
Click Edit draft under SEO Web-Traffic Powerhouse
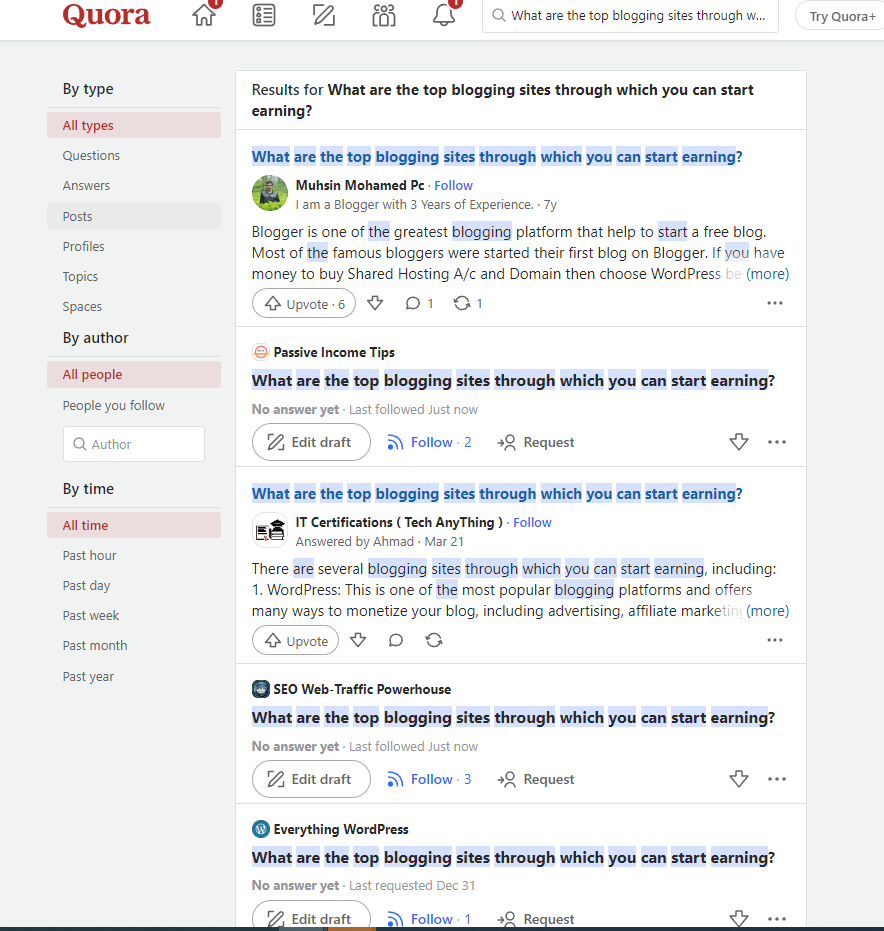point(311,779)
